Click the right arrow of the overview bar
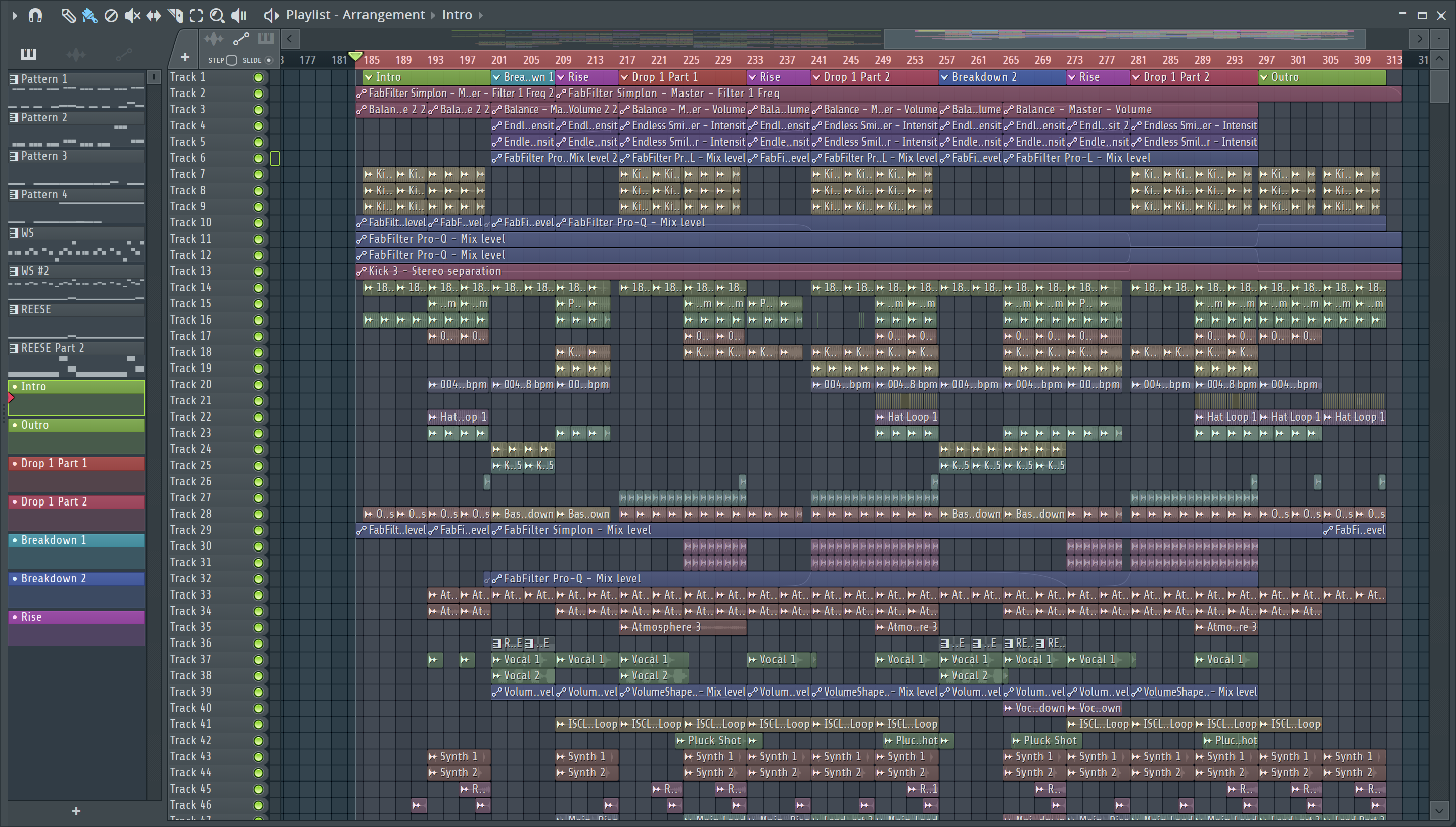This screenshot has height=827, width=1456. click(1420, 38)
